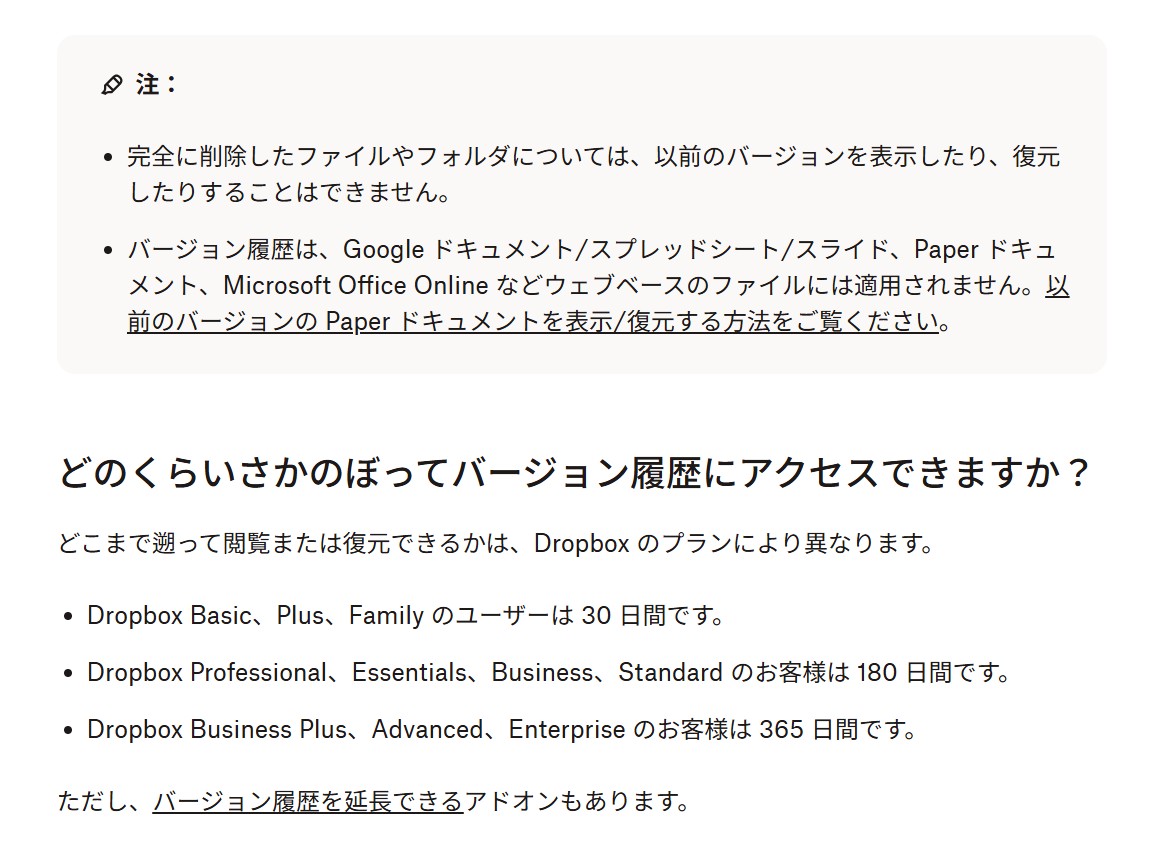Open the Paper document restore instructions link

click(x=532, y=322)
